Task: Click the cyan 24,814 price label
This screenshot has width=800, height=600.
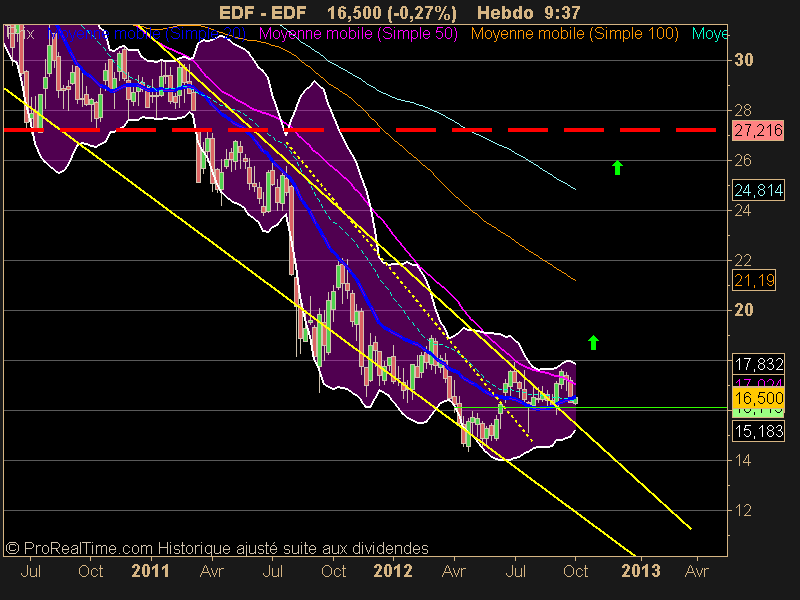Action: pos(758,190)
